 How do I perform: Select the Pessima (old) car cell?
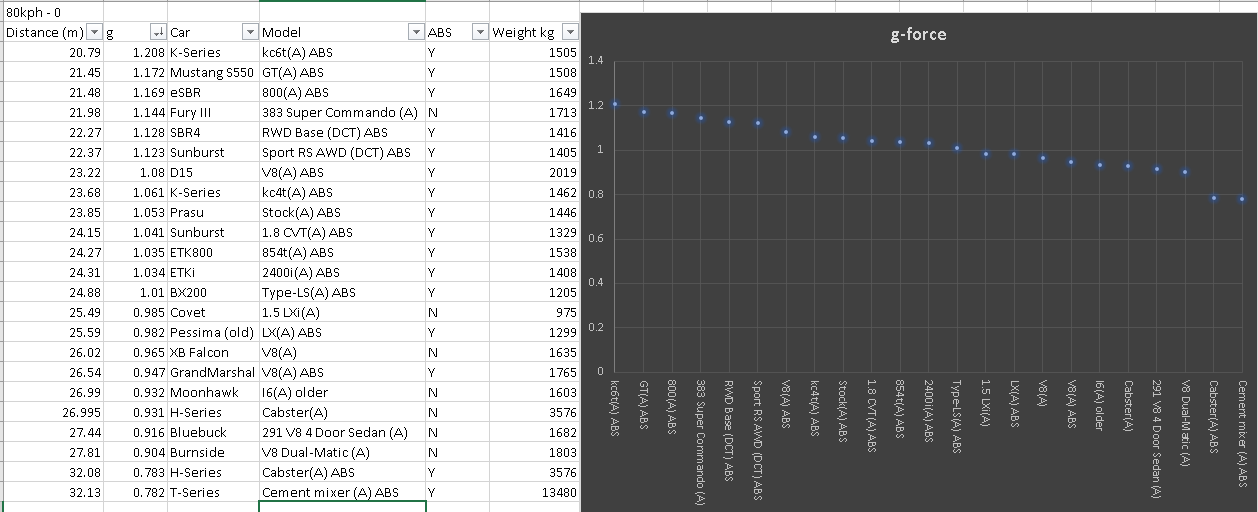pos(213,332)
